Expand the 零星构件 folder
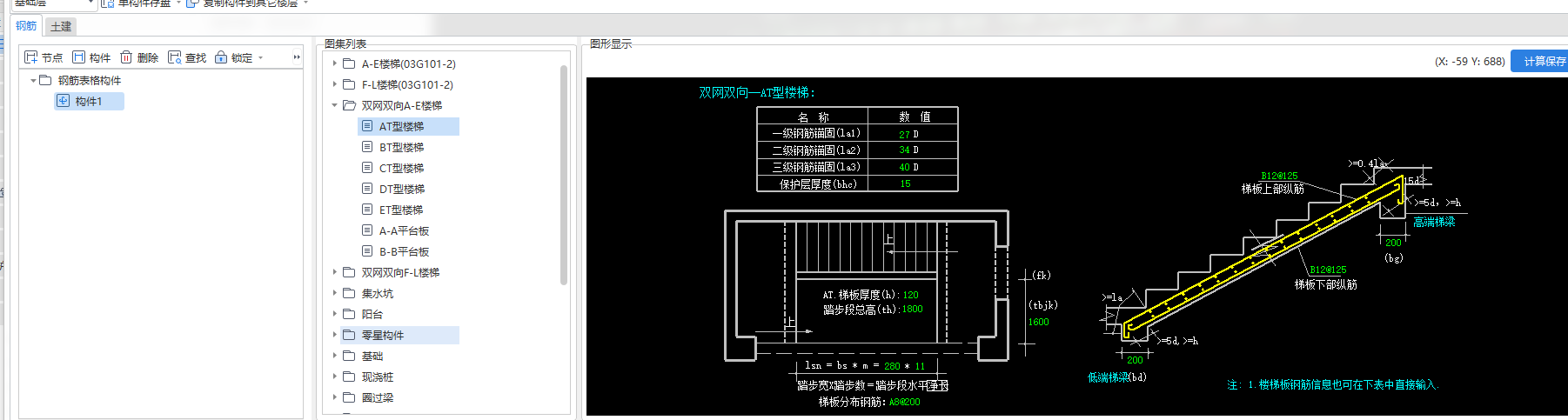 pos(334,335)
